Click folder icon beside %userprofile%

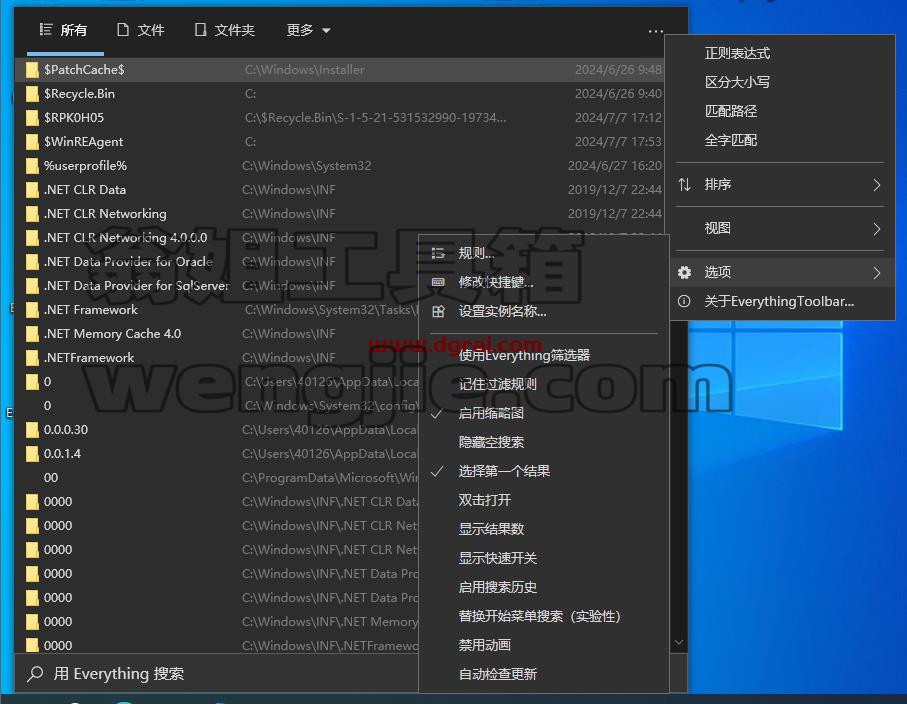(32, 166)
